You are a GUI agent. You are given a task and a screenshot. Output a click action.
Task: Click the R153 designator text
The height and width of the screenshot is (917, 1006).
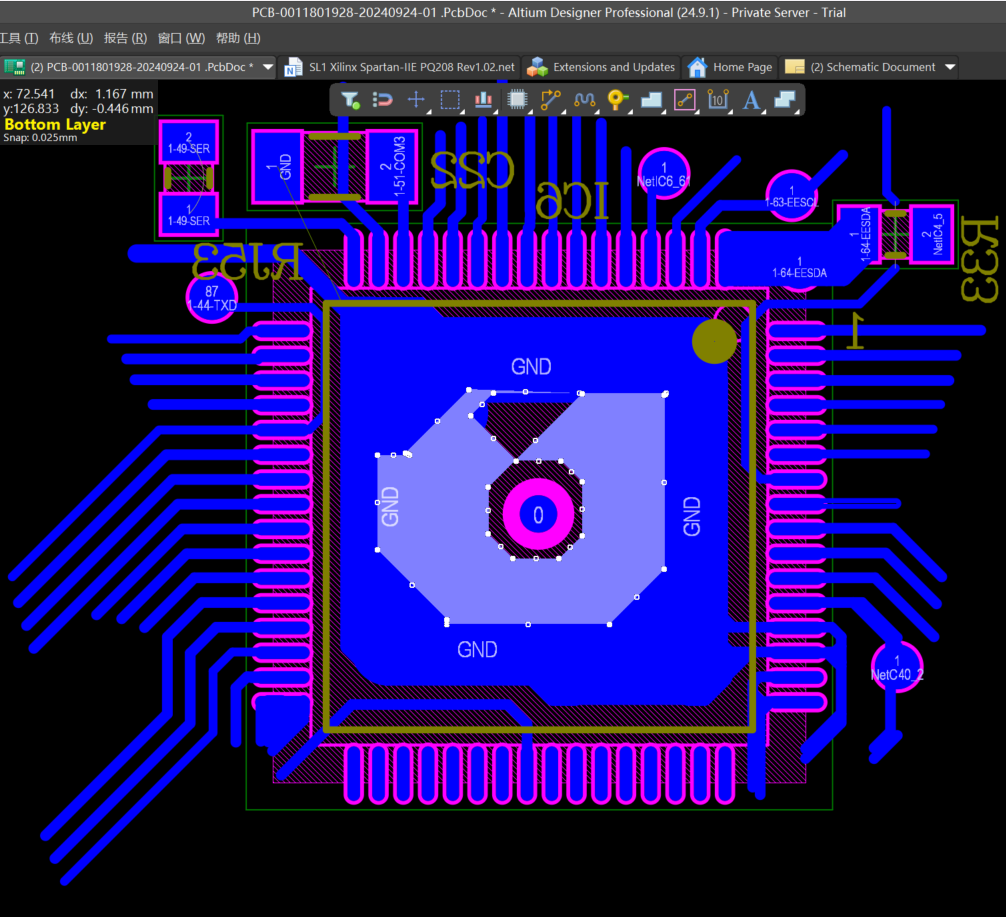[247, 262]
